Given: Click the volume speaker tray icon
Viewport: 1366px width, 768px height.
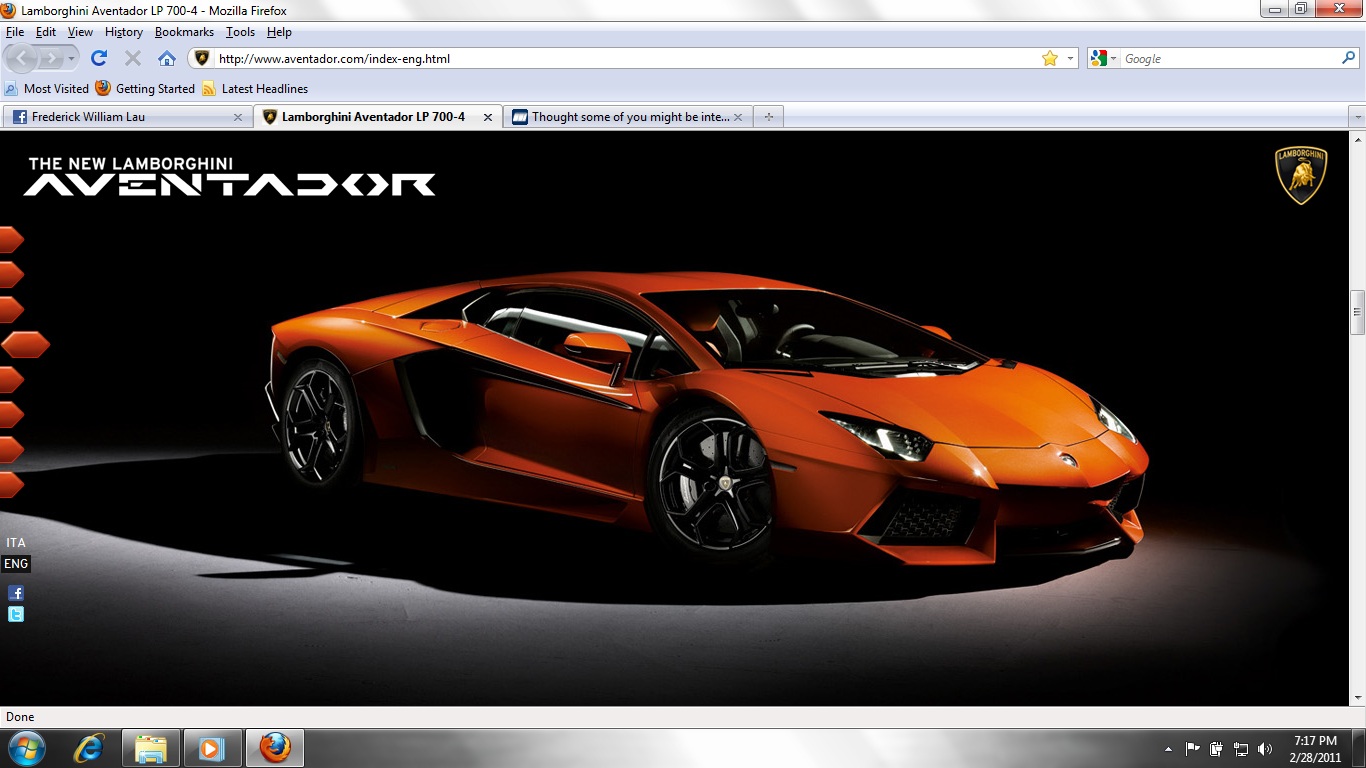Looking at the screenshot, I should [1265, 748].
